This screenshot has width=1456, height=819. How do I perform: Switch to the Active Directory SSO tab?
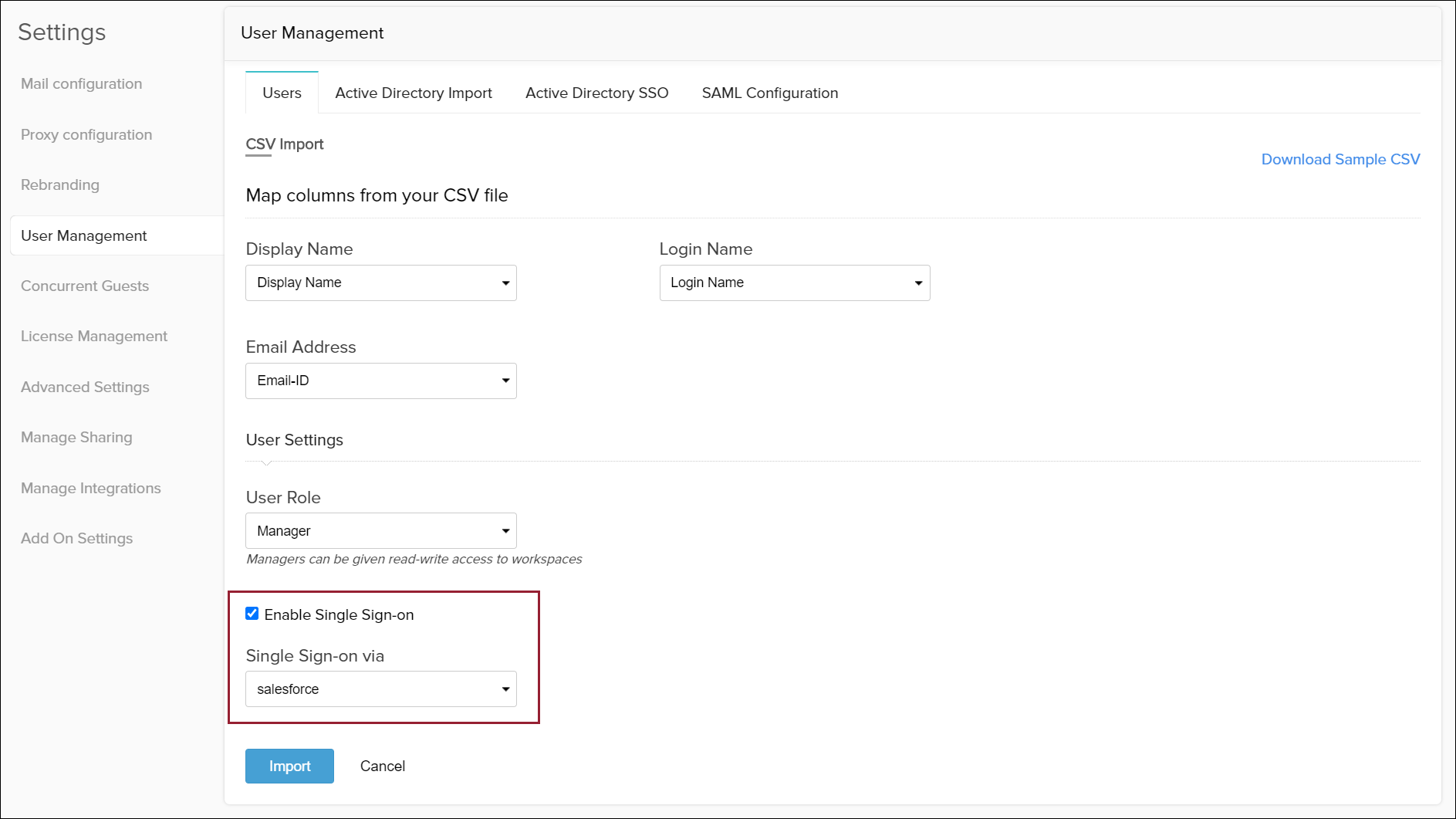point(596,93)
